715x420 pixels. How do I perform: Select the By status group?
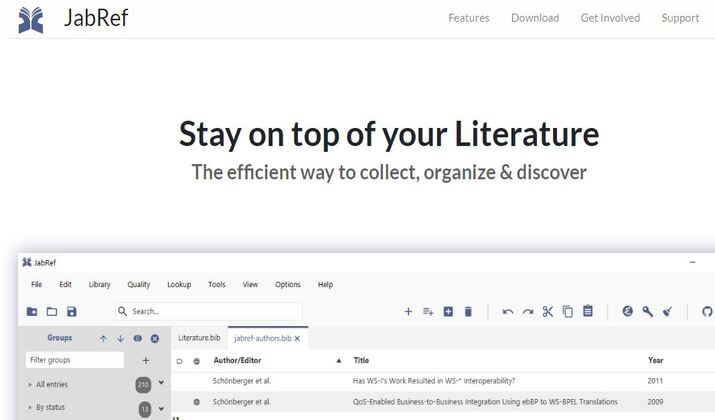tap(50, 407)
